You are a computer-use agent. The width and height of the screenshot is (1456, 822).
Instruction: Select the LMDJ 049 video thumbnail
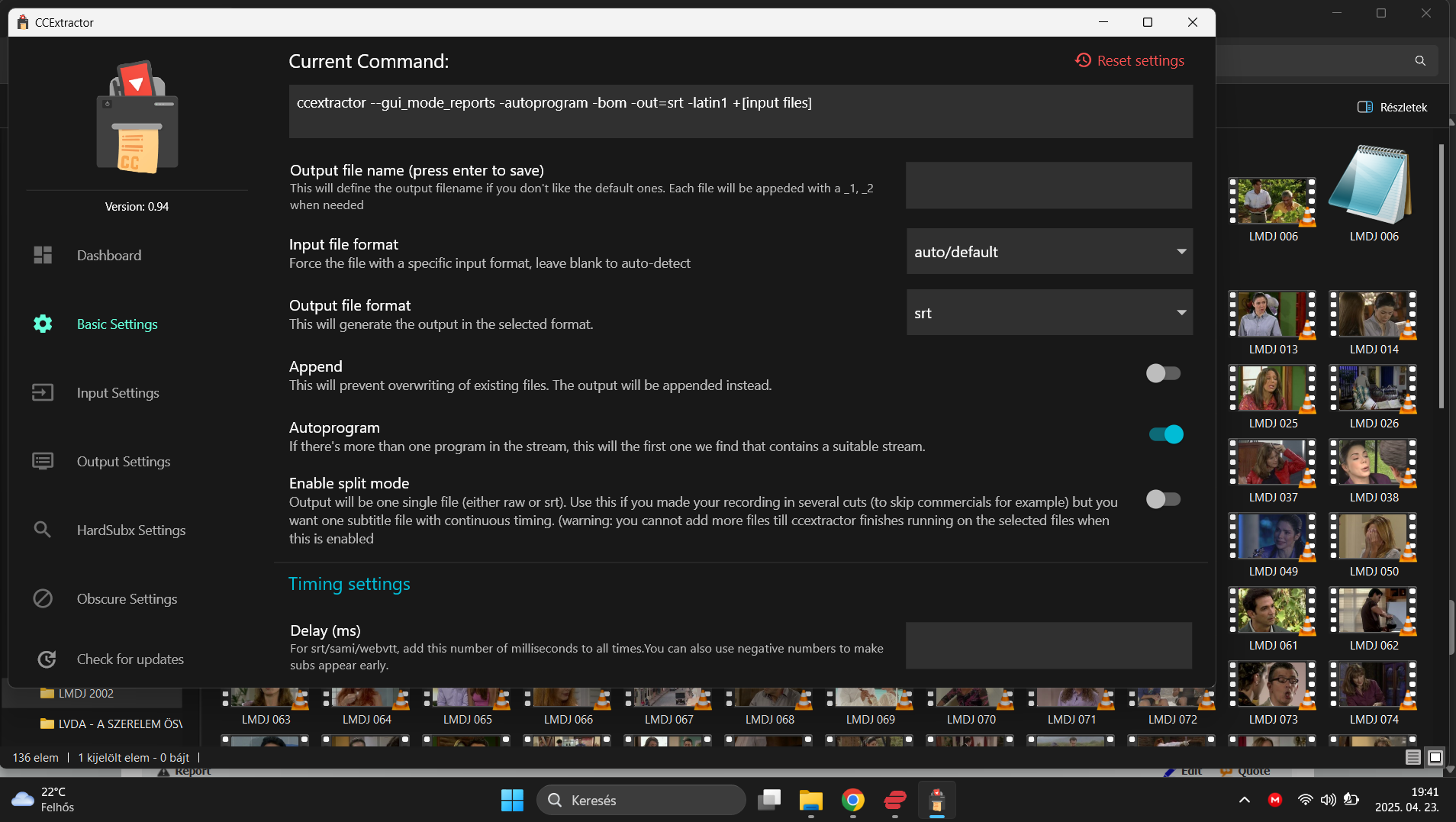pyautogui.click(x=1273, y=536)
